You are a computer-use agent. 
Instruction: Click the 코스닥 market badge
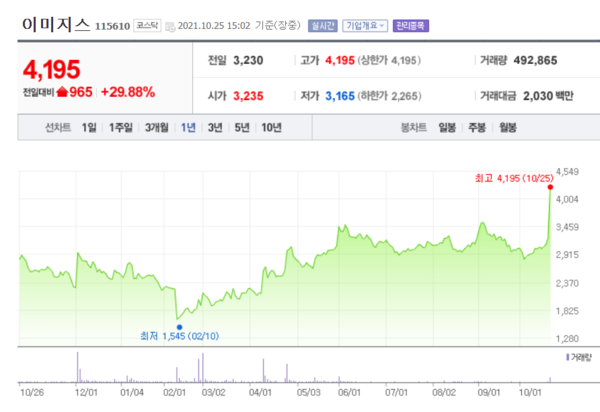click(x=147, y=26)
